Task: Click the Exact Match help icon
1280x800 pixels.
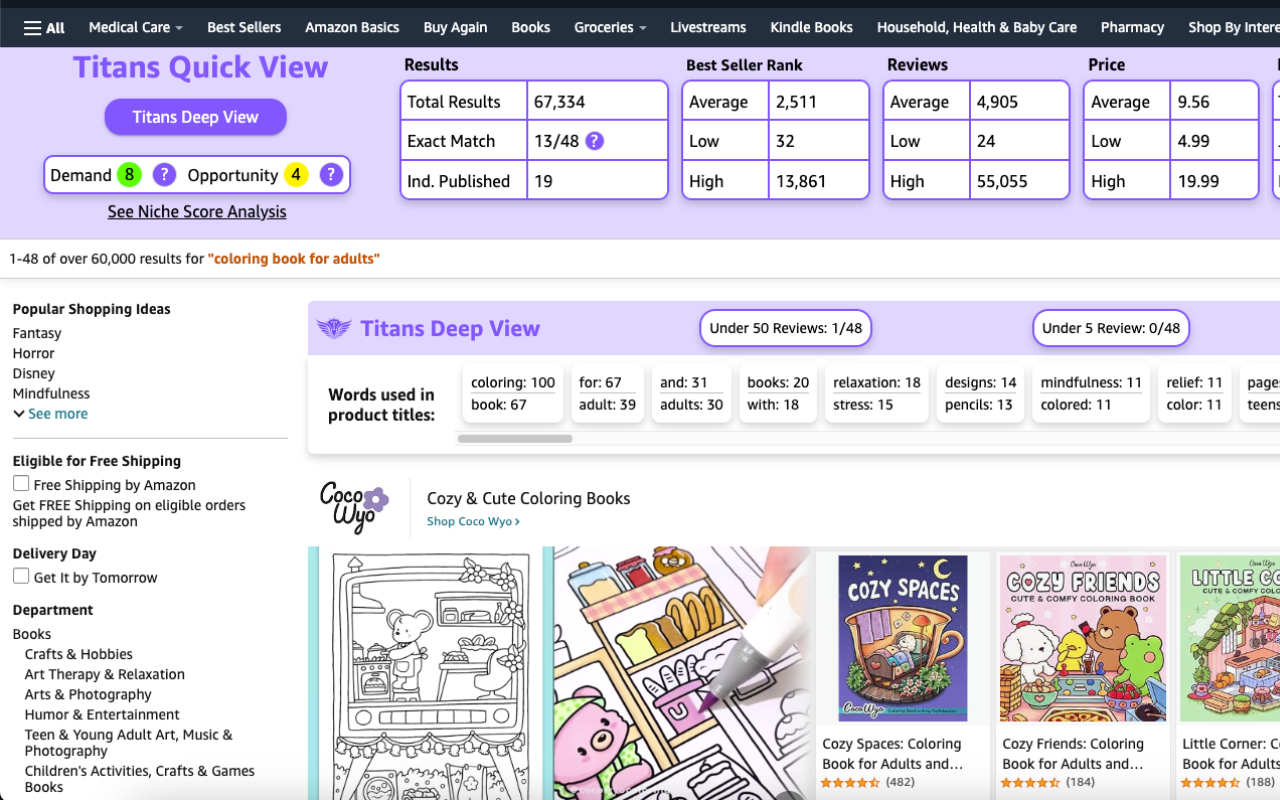Action: (x=594, y=141)
